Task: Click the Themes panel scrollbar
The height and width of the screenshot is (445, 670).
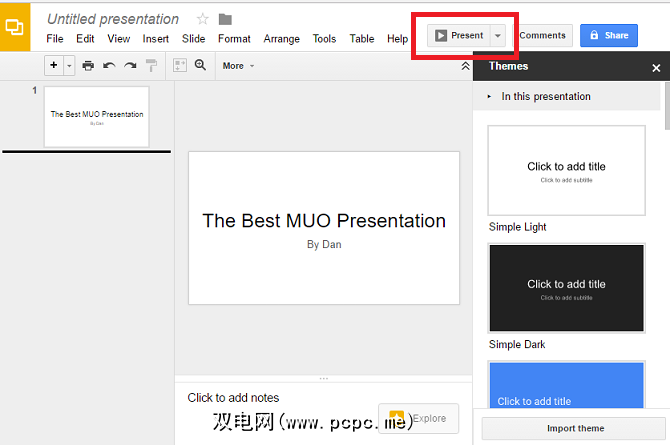Action: [667, 106]
